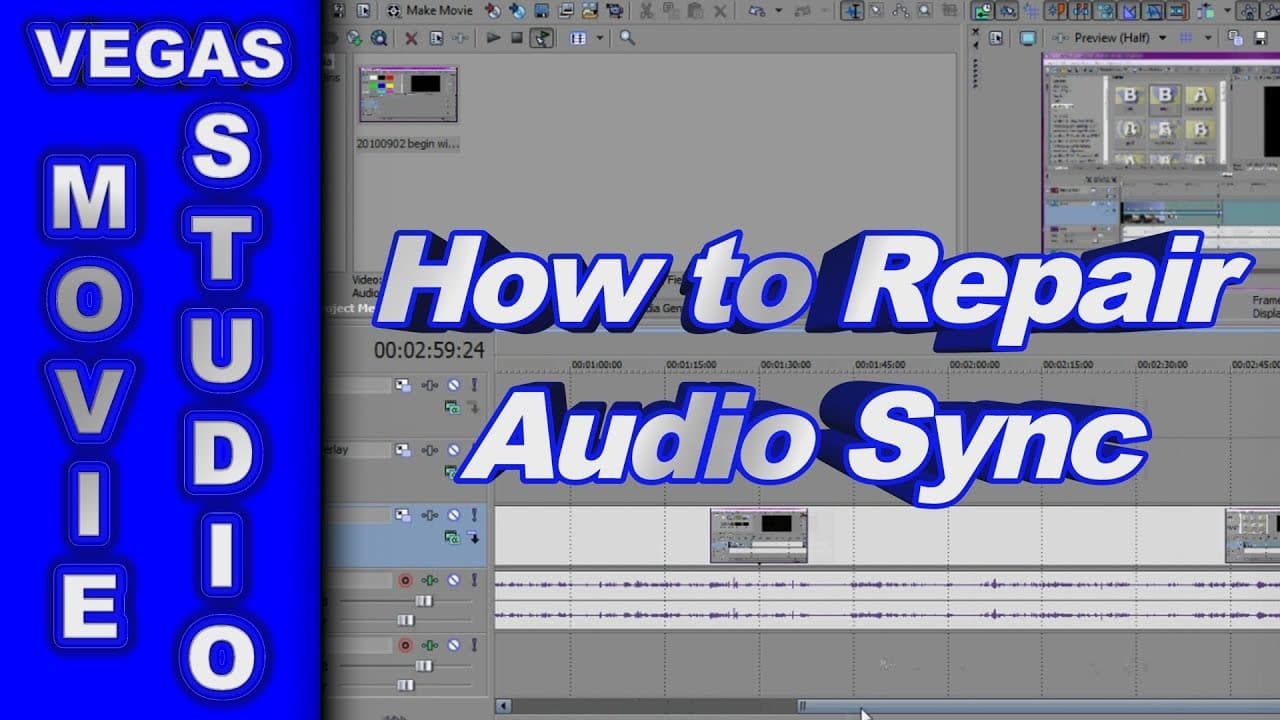Arm the upper audio track for recording
Image resolution: width=1280 pixels, height=720 pixels.
[406, 580]
